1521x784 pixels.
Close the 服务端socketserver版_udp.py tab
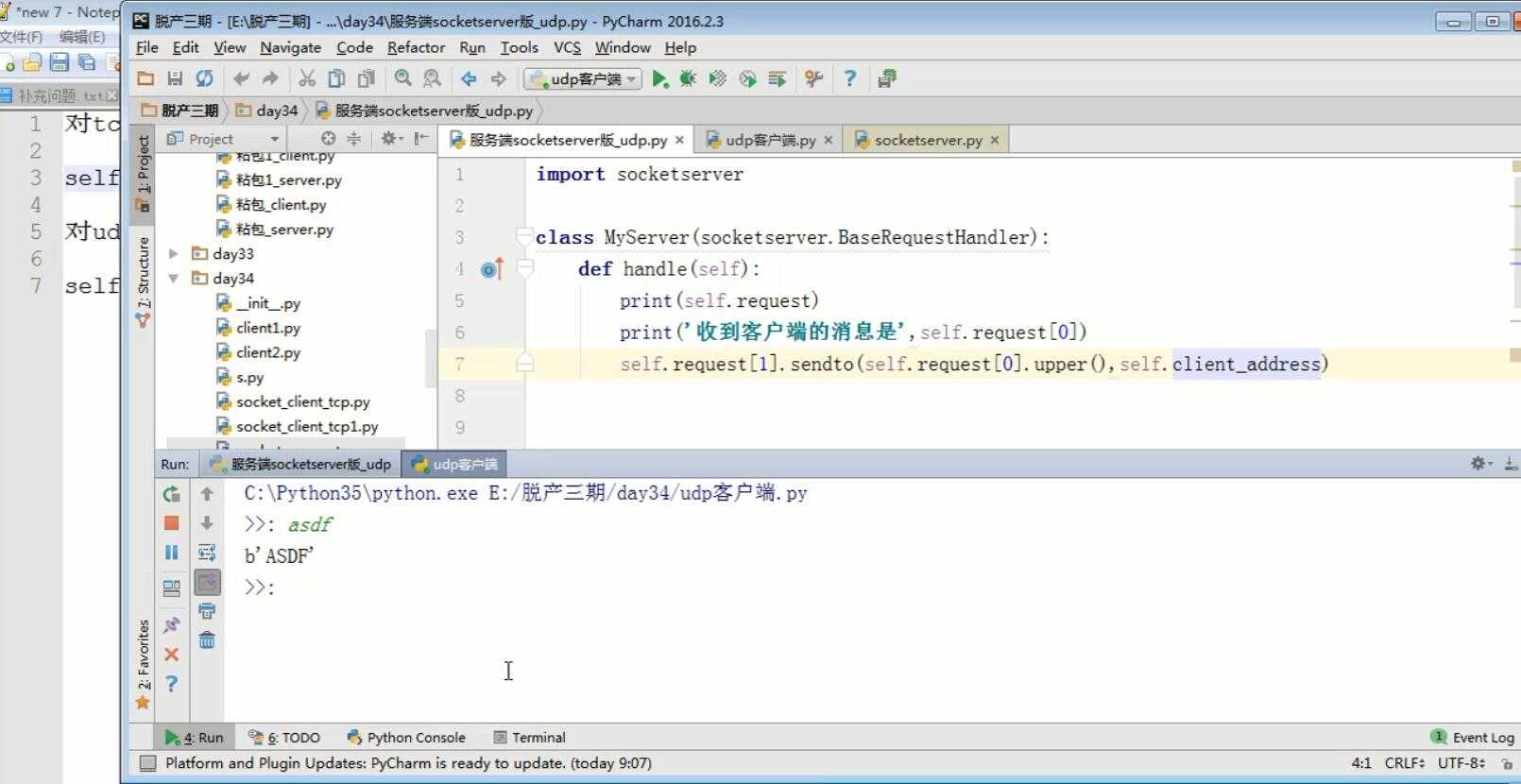click(x=679, y=140)
